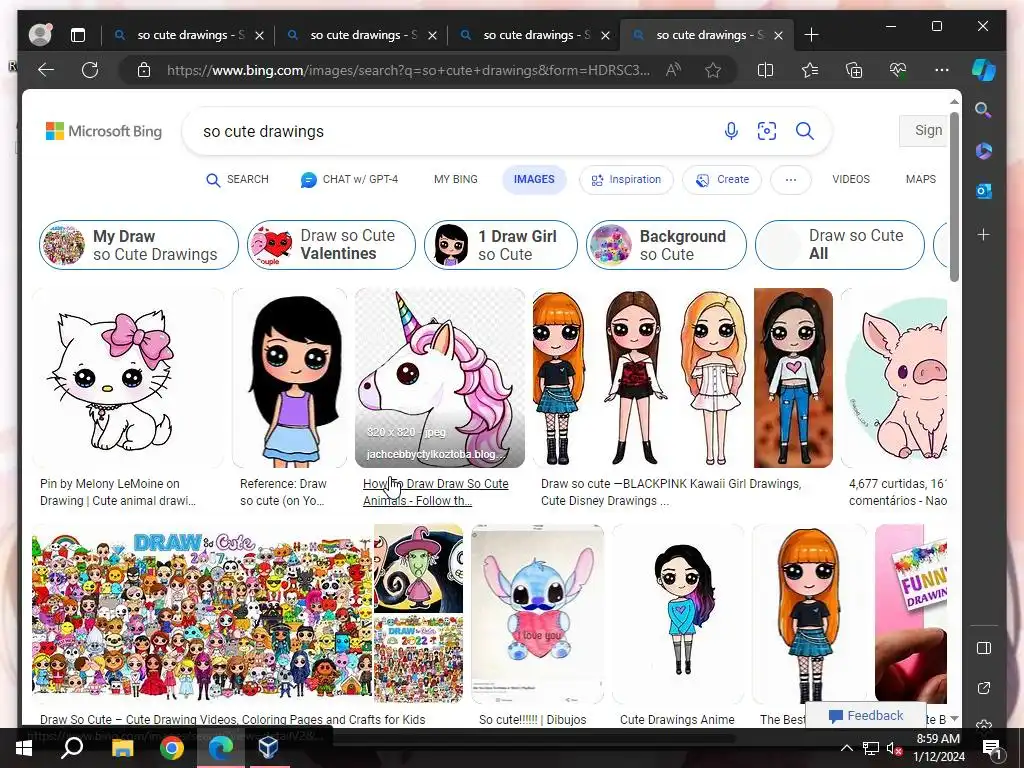1024x768 pixels.
Task: Open the Stitch holding heart image
Action: 537,614
